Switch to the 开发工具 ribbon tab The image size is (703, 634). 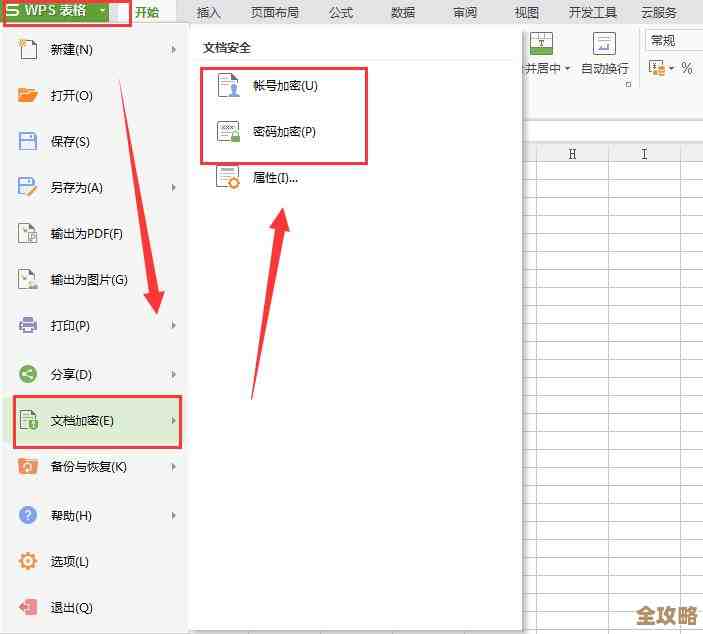[592, 12]
